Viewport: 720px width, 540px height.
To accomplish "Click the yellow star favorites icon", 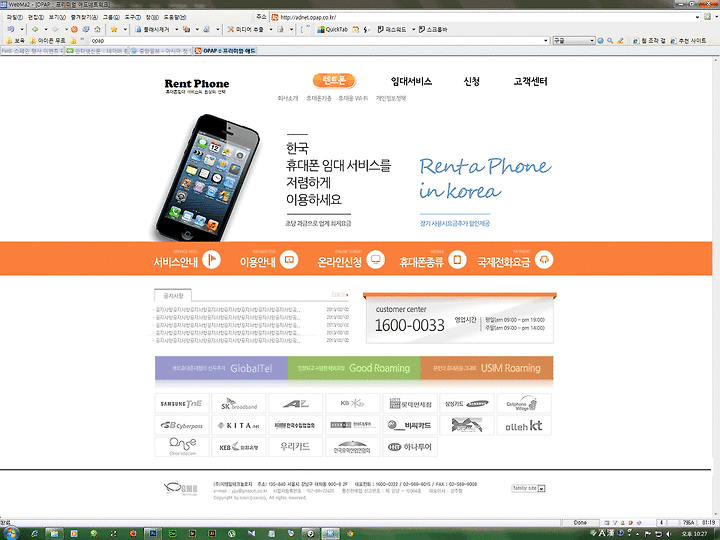I will (x=114, y=29).
